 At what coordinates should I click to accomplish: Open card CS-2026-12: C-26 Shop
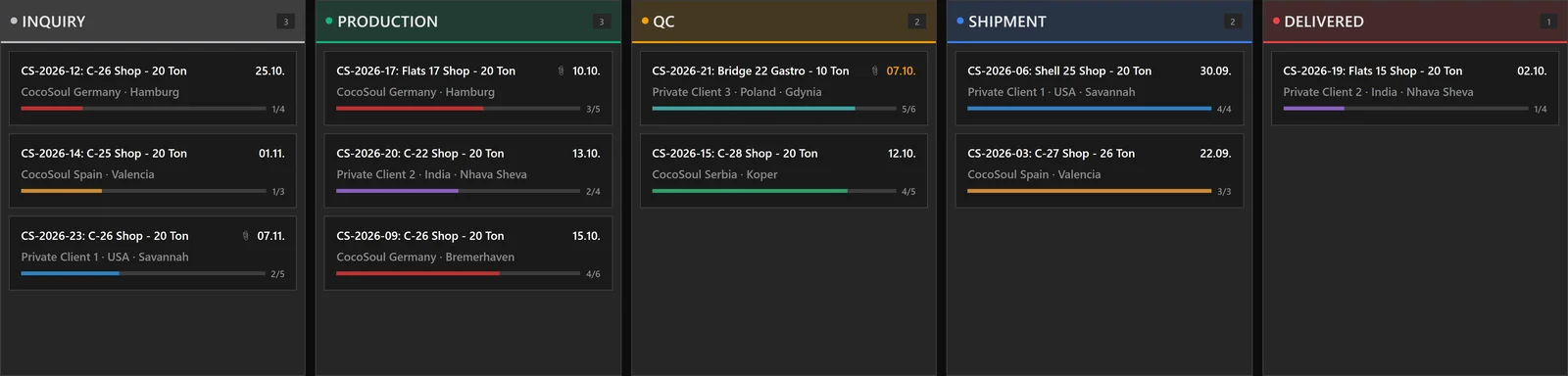(153, 88)
